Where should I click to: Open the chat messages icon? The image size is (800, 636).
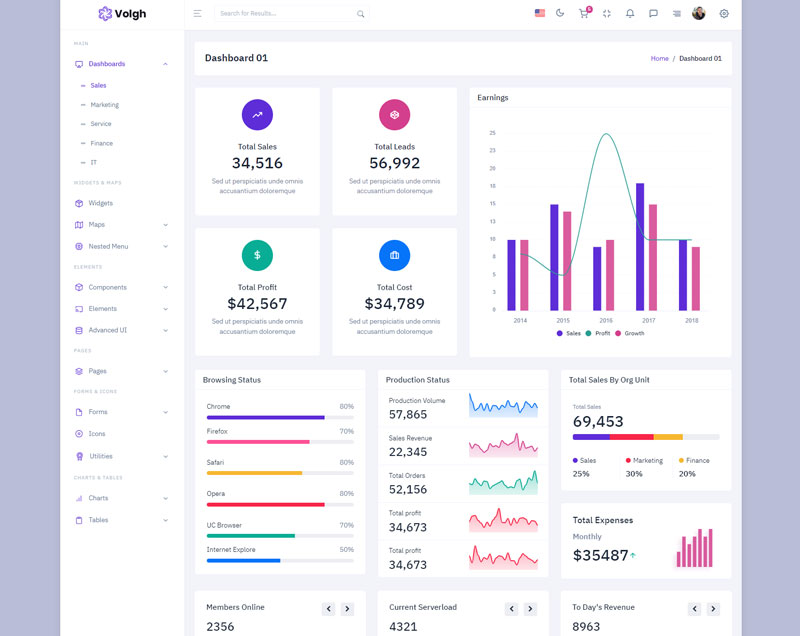(x=653, y=13)
